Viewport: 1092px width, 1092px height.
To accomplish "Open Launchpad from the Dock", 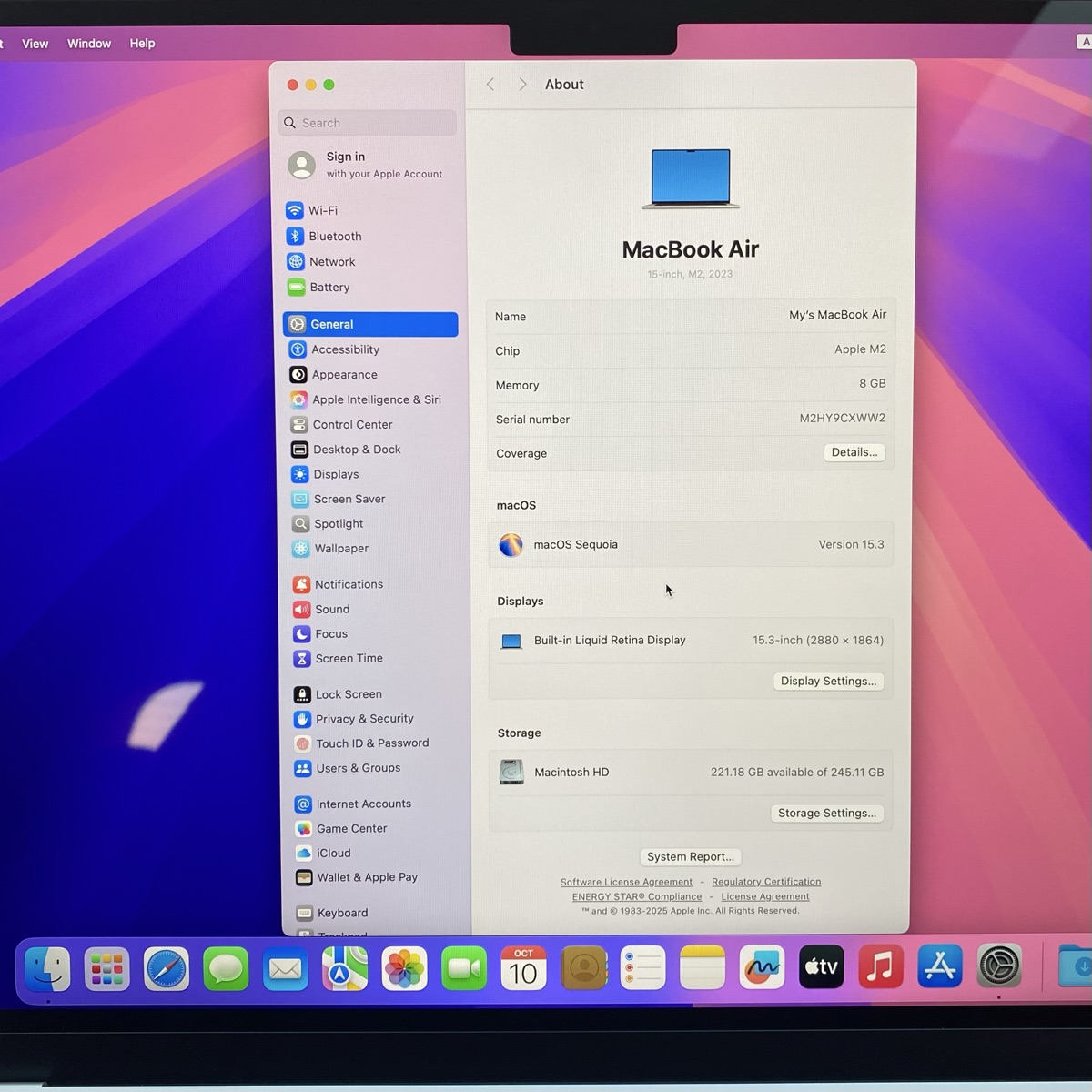I will point(107,969).
